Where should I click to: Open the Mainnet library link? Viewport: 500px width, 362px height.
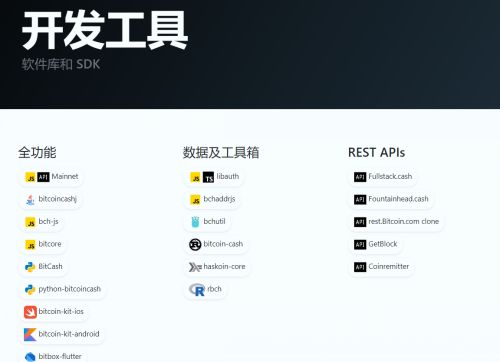pos(65,176)
